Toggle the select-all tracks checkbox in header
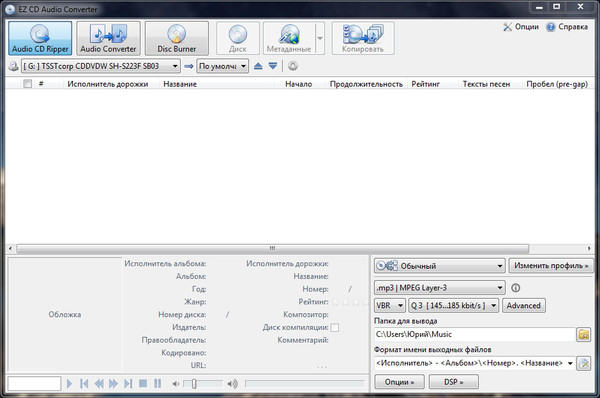This screenshot has width=600, height=398. click(x=28, y=84)
